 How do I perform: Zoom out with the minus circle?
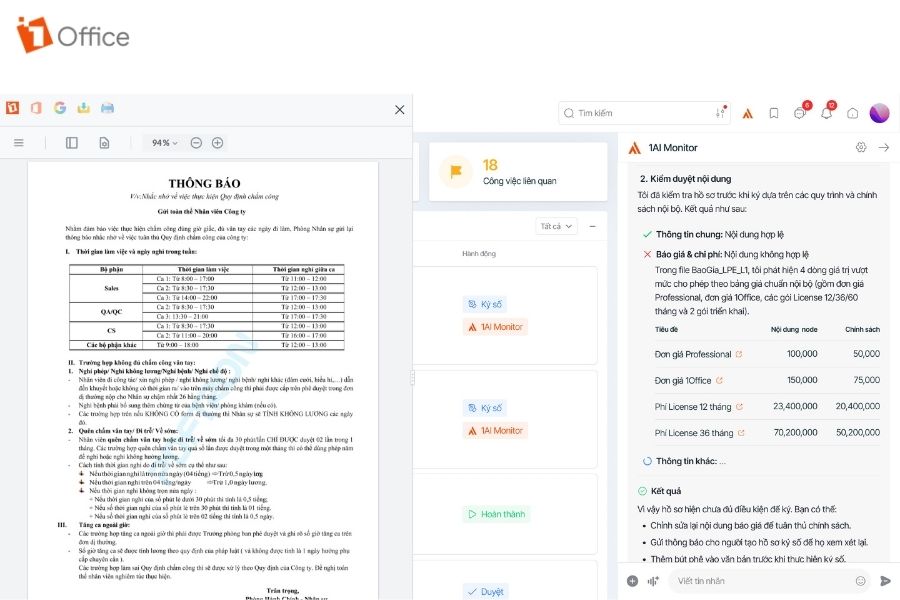(x=196, y=142)
